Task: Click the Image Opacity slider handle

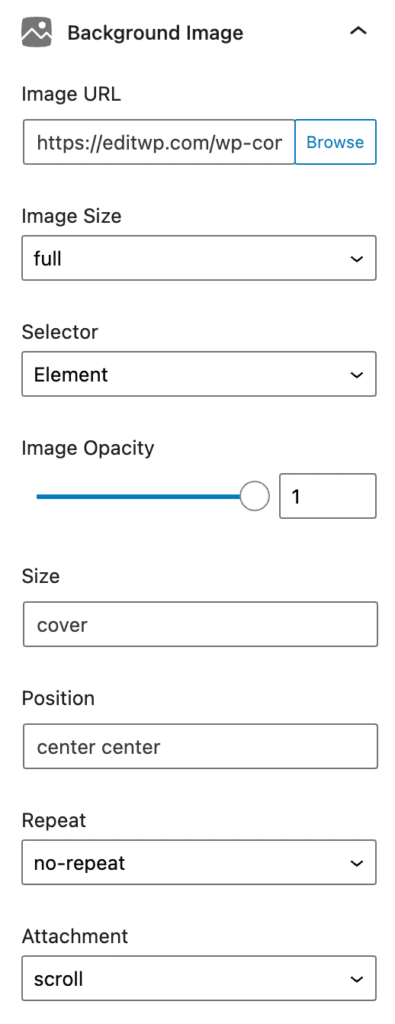Action: click(x=255, y=496)
